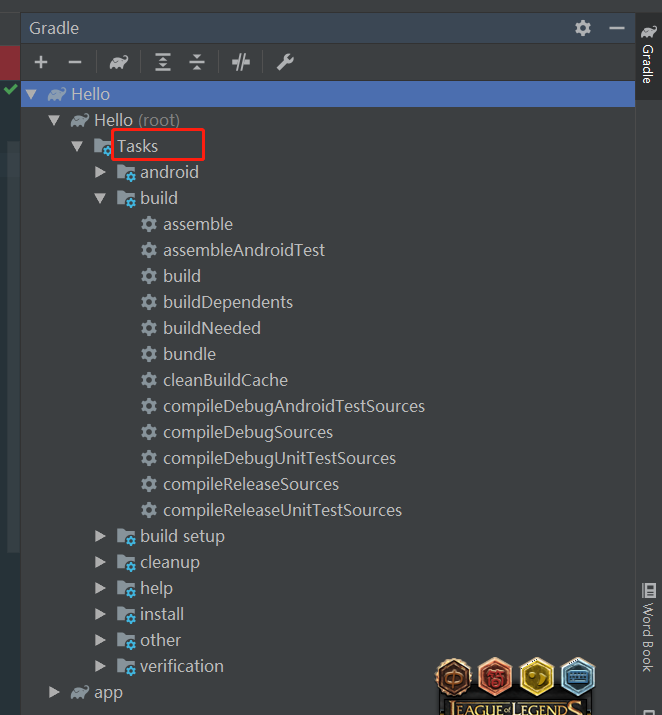Select the top Hello project row

click(x=328, y=94)
